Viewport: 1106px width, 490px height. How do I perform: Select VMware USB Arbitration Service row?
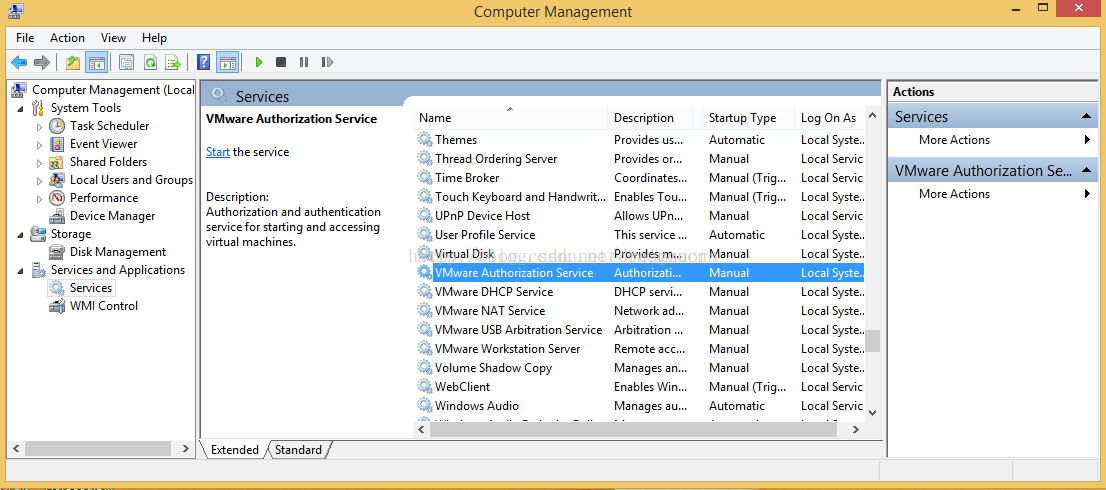pyautogui.click(x=639, y=331)
